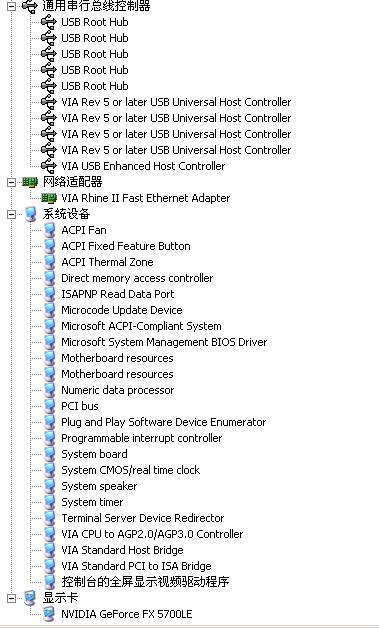
Task: Collapse the 通用串行总线控制器 USB category
Action: coord(12,6)
